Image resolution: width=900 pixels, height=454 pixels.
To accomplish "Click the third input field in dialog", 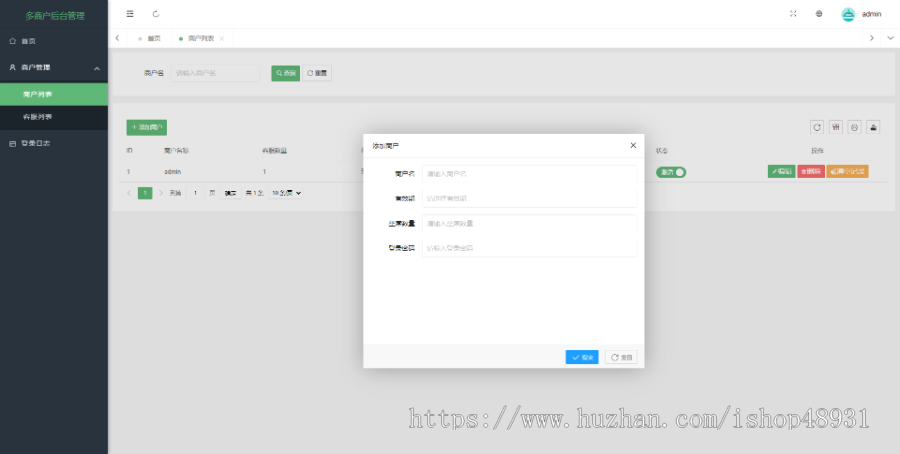I will (x=529, y=224).
